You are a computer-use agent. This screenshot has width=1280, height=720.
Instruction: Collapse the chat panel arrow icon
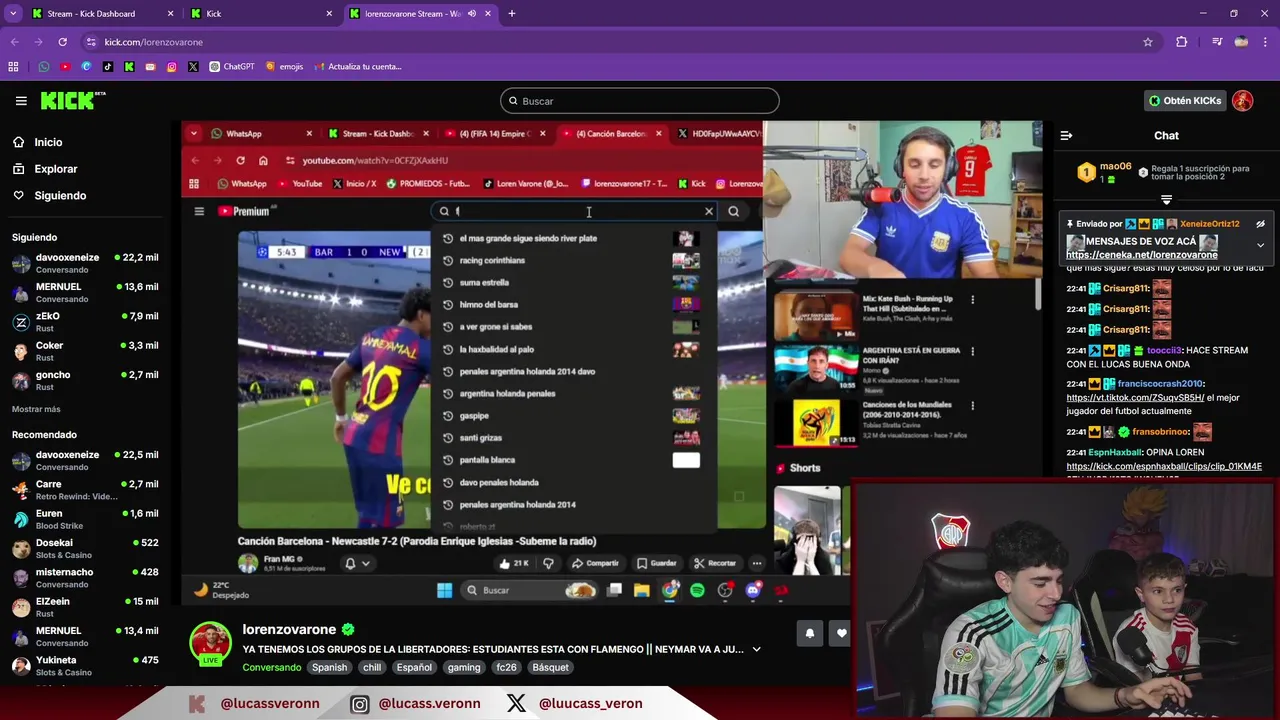(x=1066, y=135)
